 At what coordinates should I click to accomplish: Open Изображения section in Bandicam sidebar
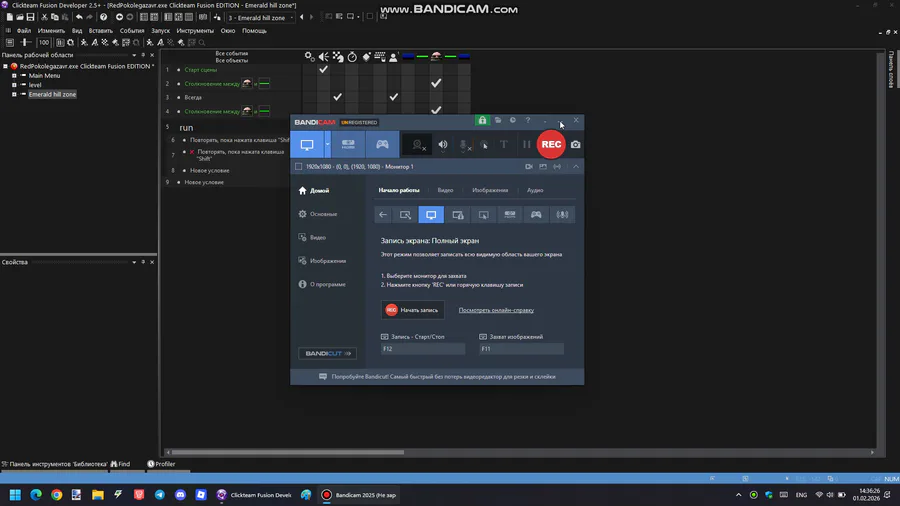click(322, 261)
